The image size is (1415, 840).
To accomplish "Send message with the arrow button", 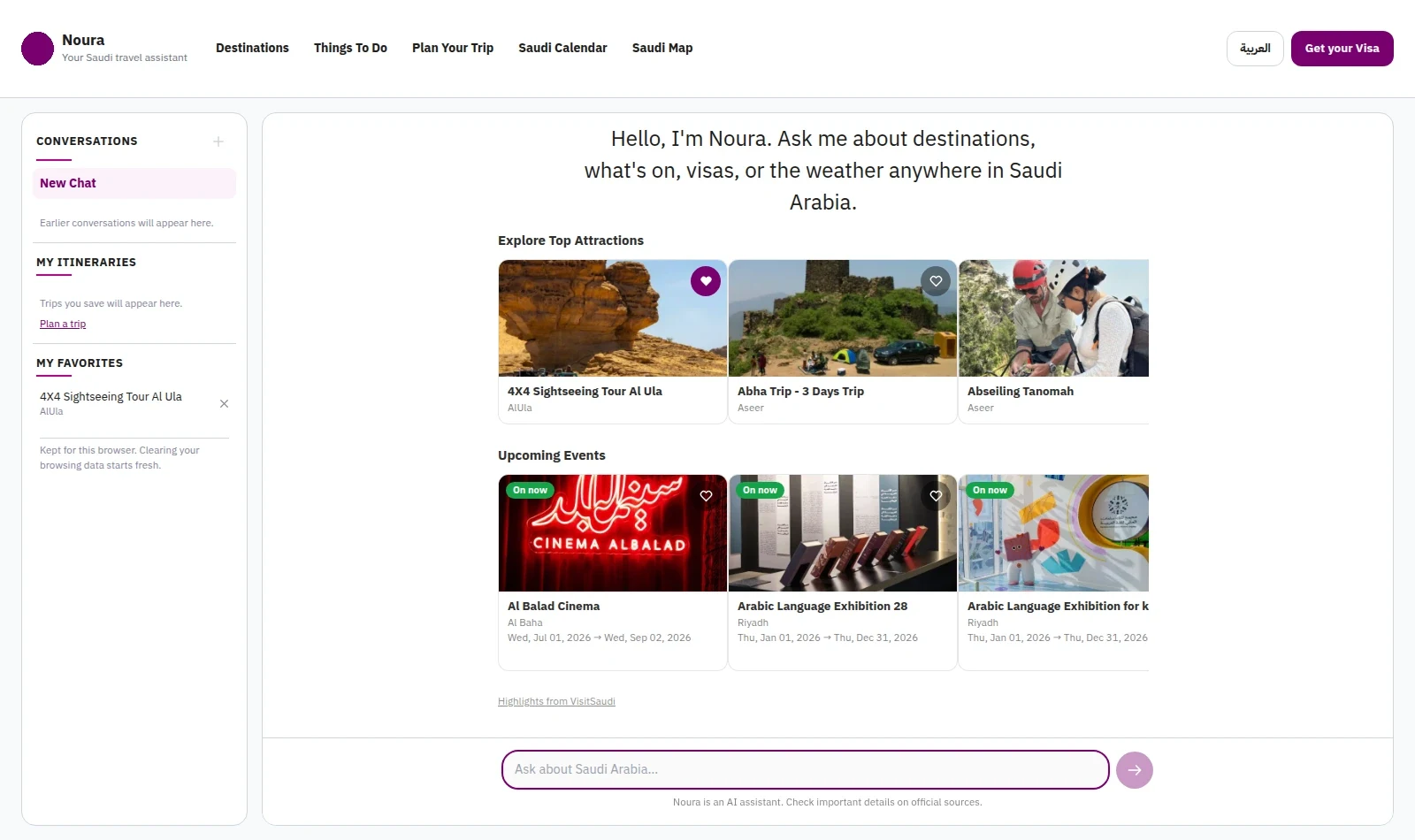I will pyautogui.click(x=1135, y=770).
